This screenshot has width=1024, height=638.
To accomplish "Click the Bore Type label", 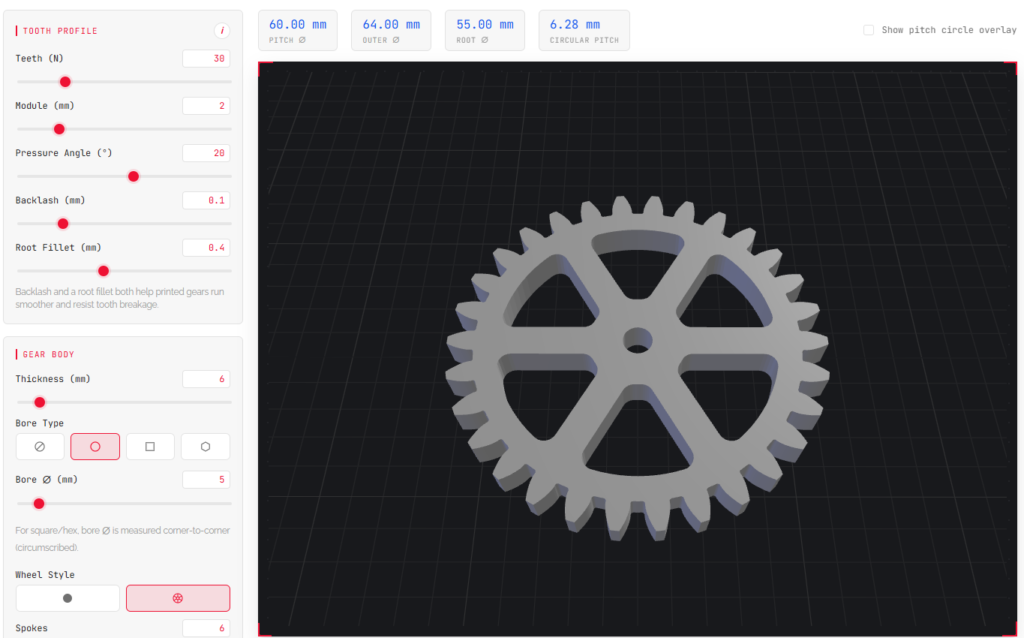I will pos(40,423).
